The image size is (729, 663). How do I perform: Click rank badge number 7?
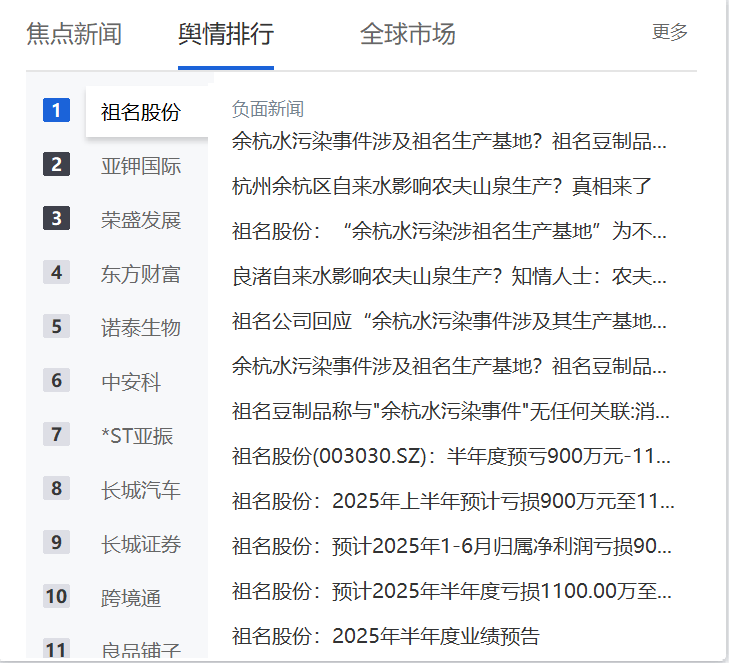click(56, 434)
